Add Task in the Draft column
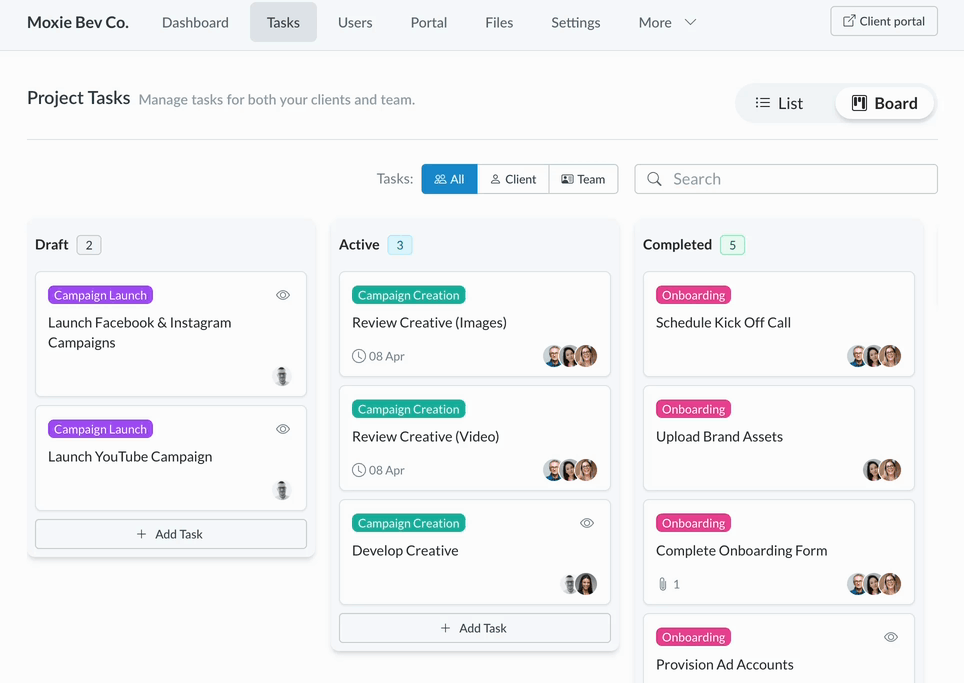 pyautogui.click(x=170, y=534)
